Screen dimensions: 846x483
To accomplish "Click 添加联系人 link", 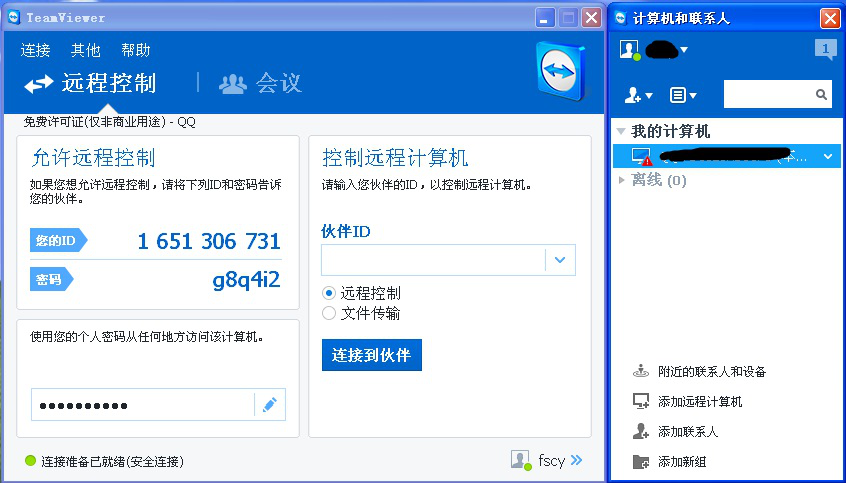I will 688,432.
